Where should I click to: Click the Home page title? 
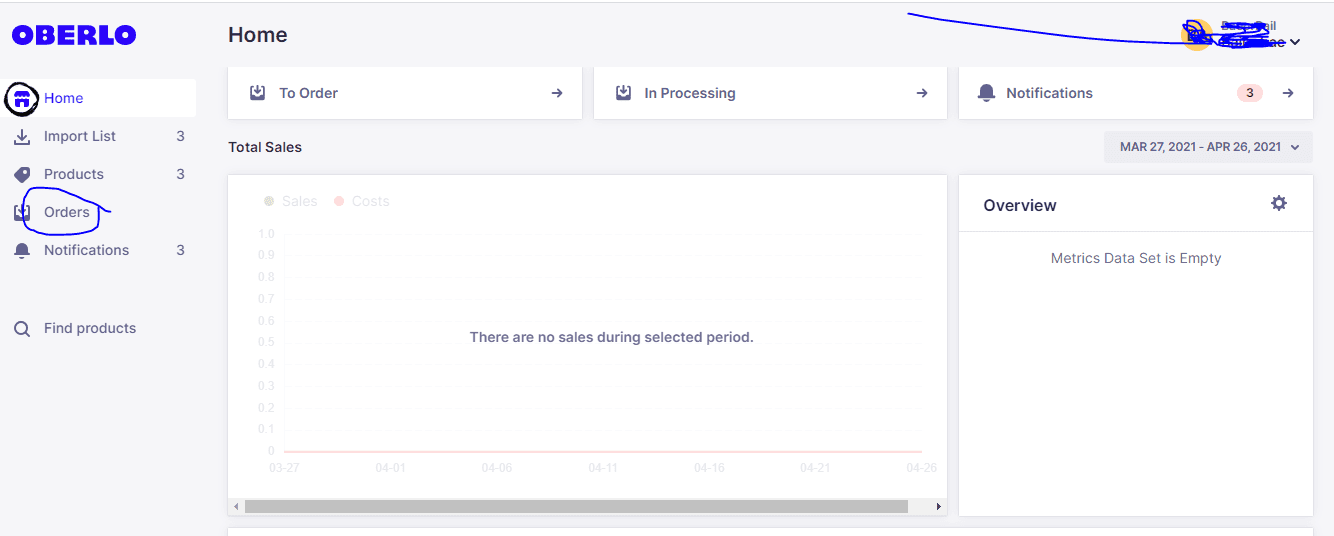[258, 35]
